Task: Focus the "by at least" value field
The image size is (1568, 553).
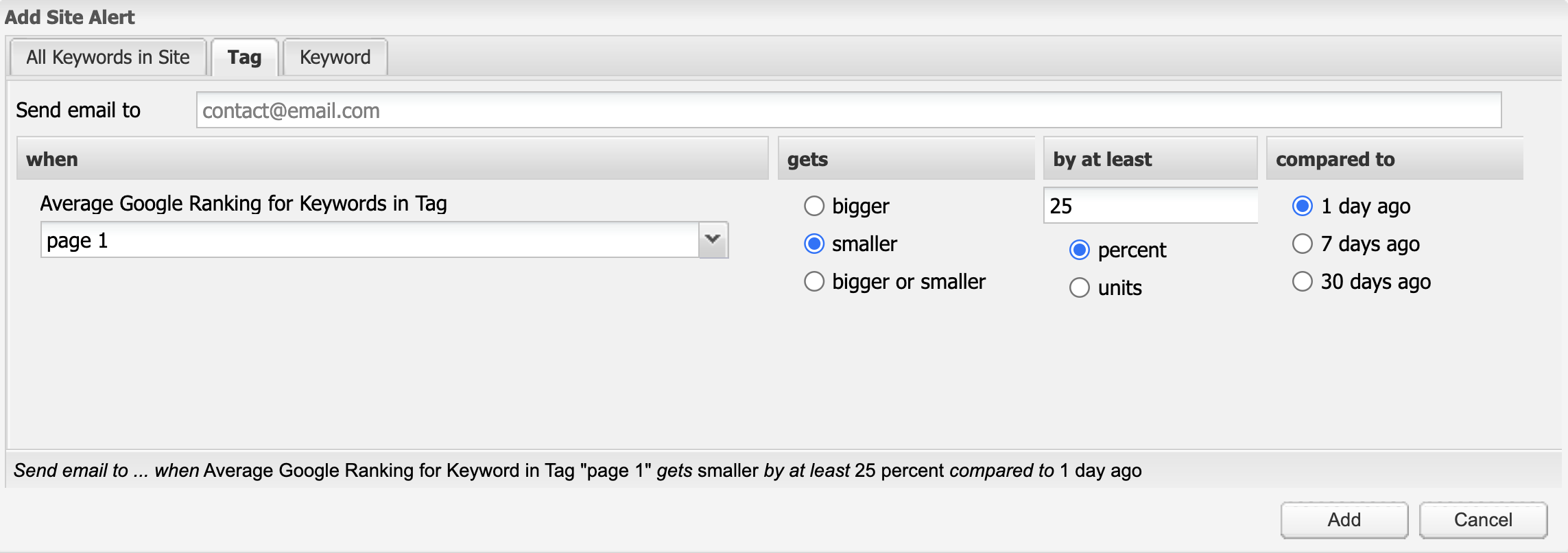Action: pyautogui.click(x=1150, y=206)
